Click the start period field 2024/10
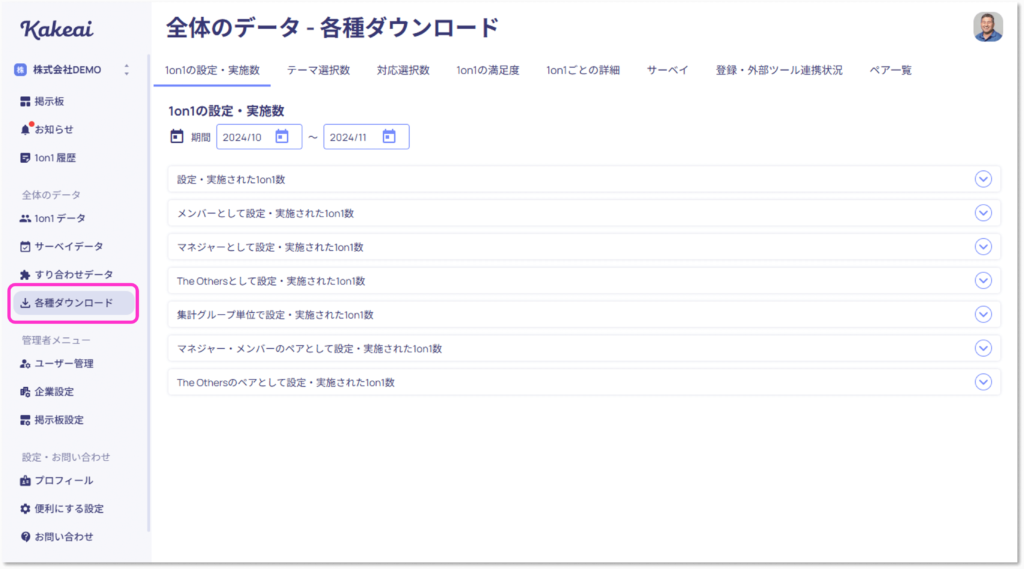This screenshot has height=569, width=1024. [x=259, y=137]
